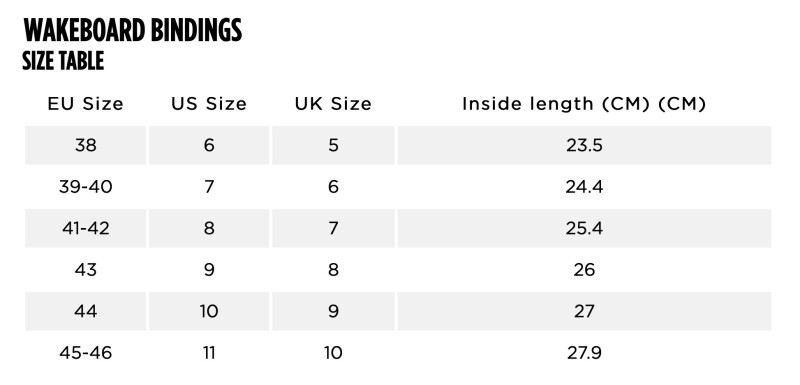Click the Size Table subtitle
This screenshot has width=800, height=385.
click(63, 61)
